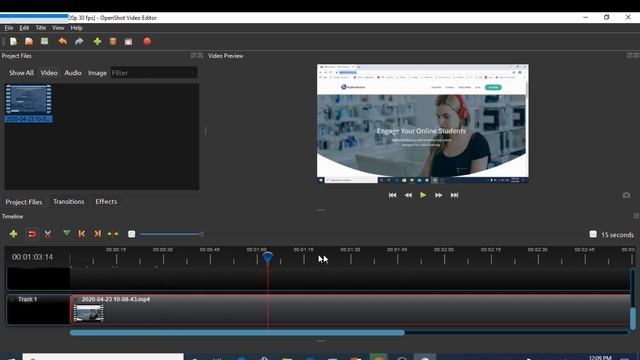This screenshot has width=640, height=360.
Task: Adjust the timeline zoom slider
Action: pyautogui.click(x=172, y=234)
